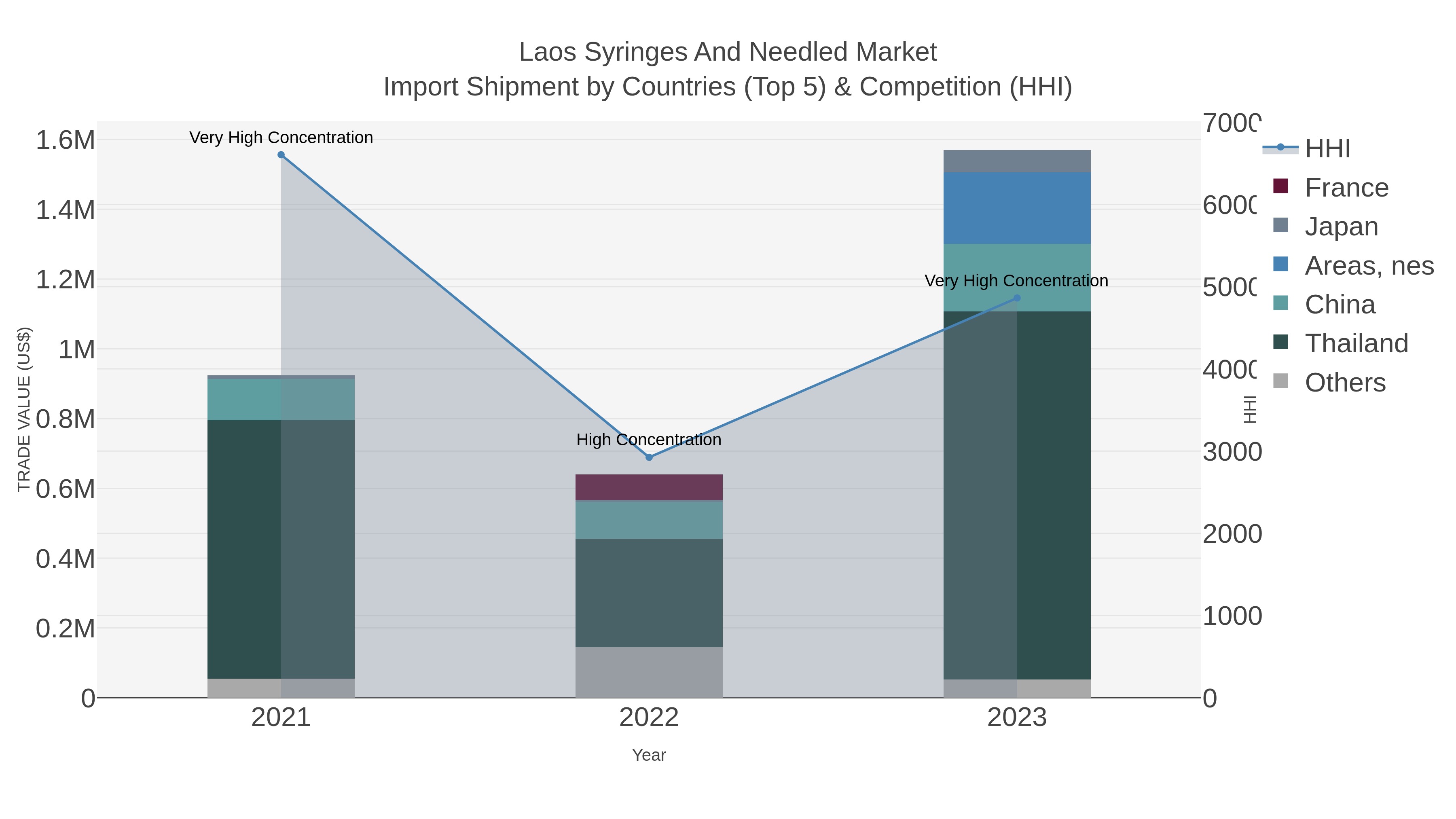Click the HHI data point for 2021
Viewport: 1456px width, 819px height.
pos(281,155)
